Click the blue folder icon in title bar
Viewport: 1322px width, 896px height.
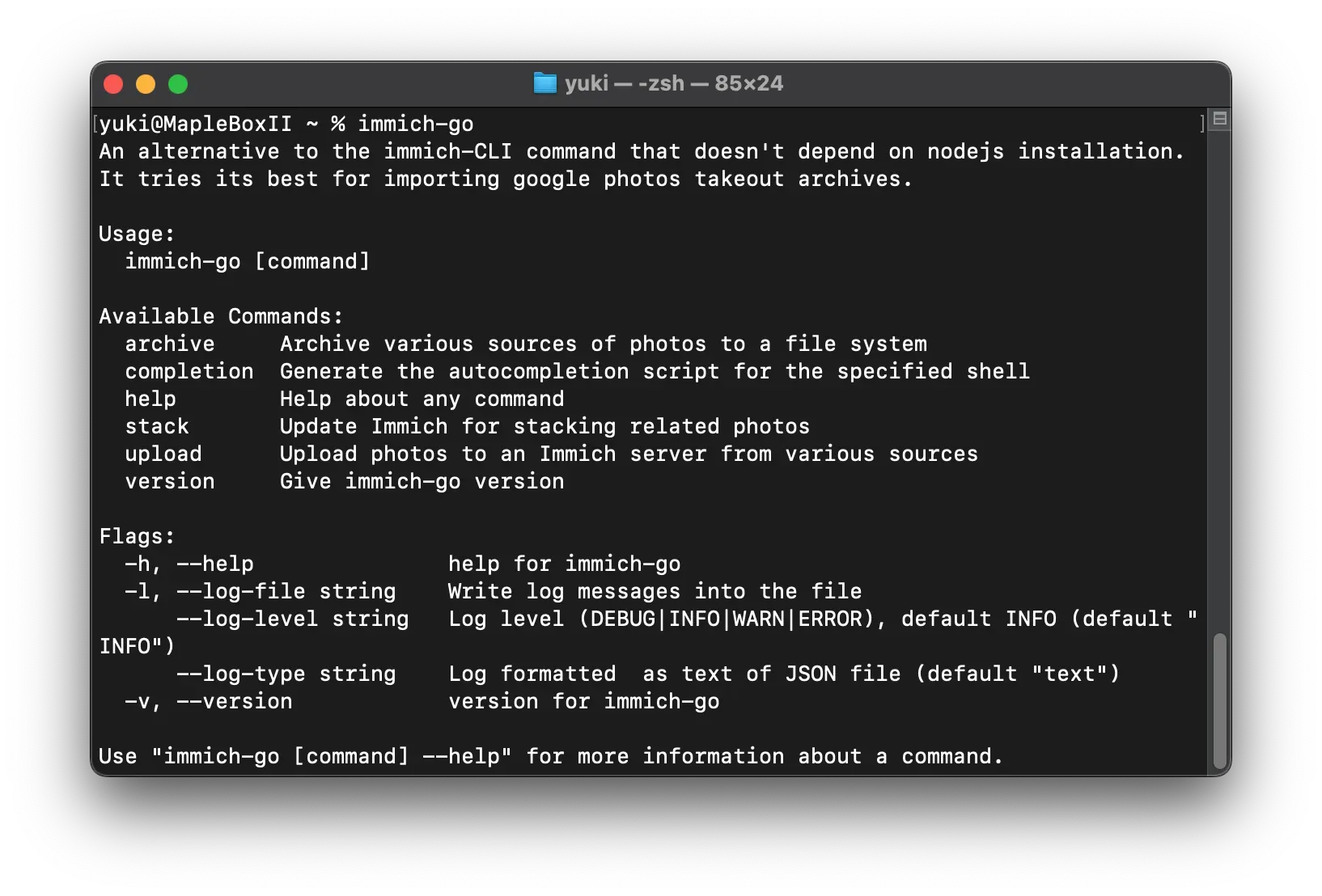[x=545, y=83]
